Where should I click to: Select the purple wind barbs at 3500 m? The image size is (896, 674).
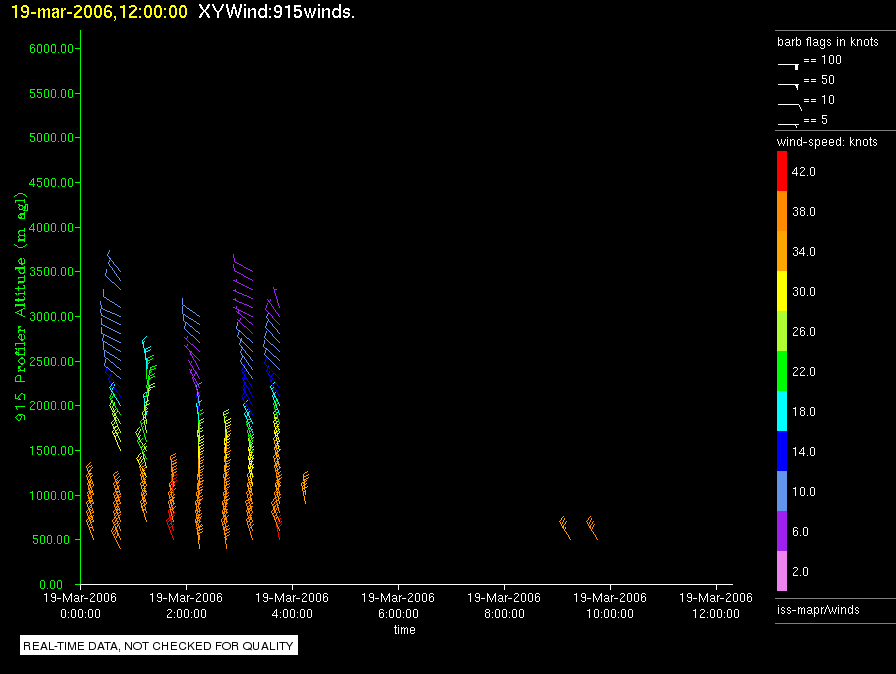pos(241,272)
